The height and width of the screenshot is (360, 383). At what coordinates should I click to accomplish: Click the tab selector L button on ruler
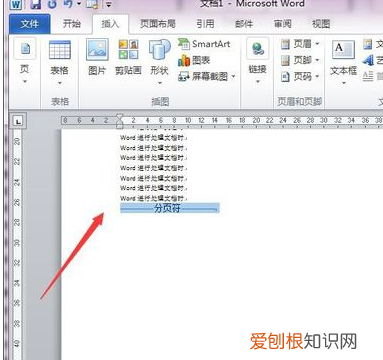[18, 121]
